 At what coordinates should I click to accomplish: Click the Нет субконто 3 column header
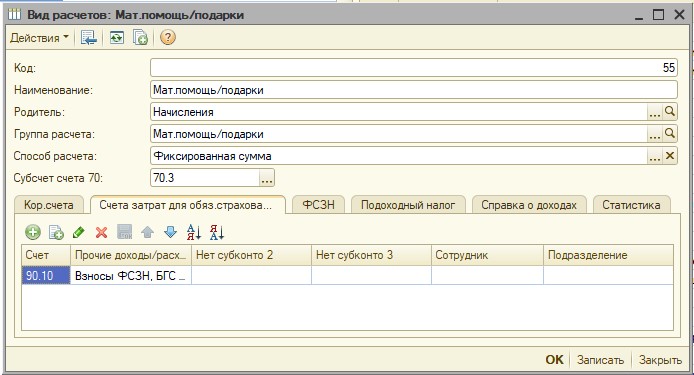(x=371, y=255)
